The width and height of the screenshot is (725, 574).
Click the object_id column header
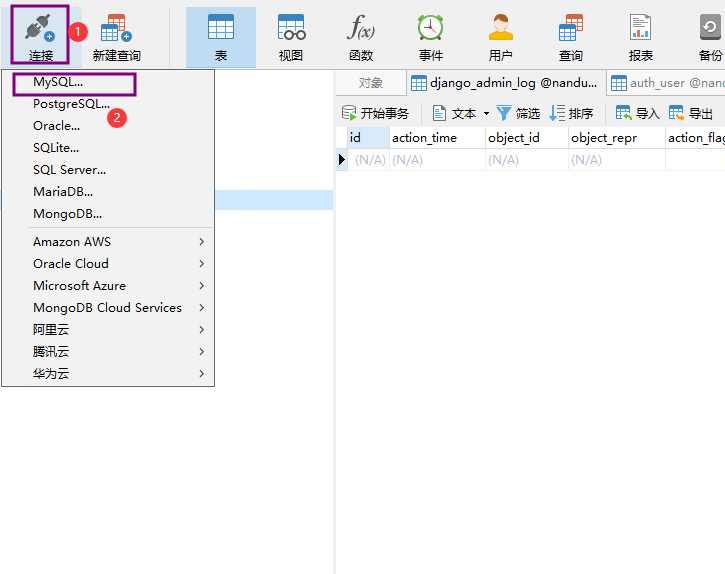pyautogui.click(x=527, y=138)
